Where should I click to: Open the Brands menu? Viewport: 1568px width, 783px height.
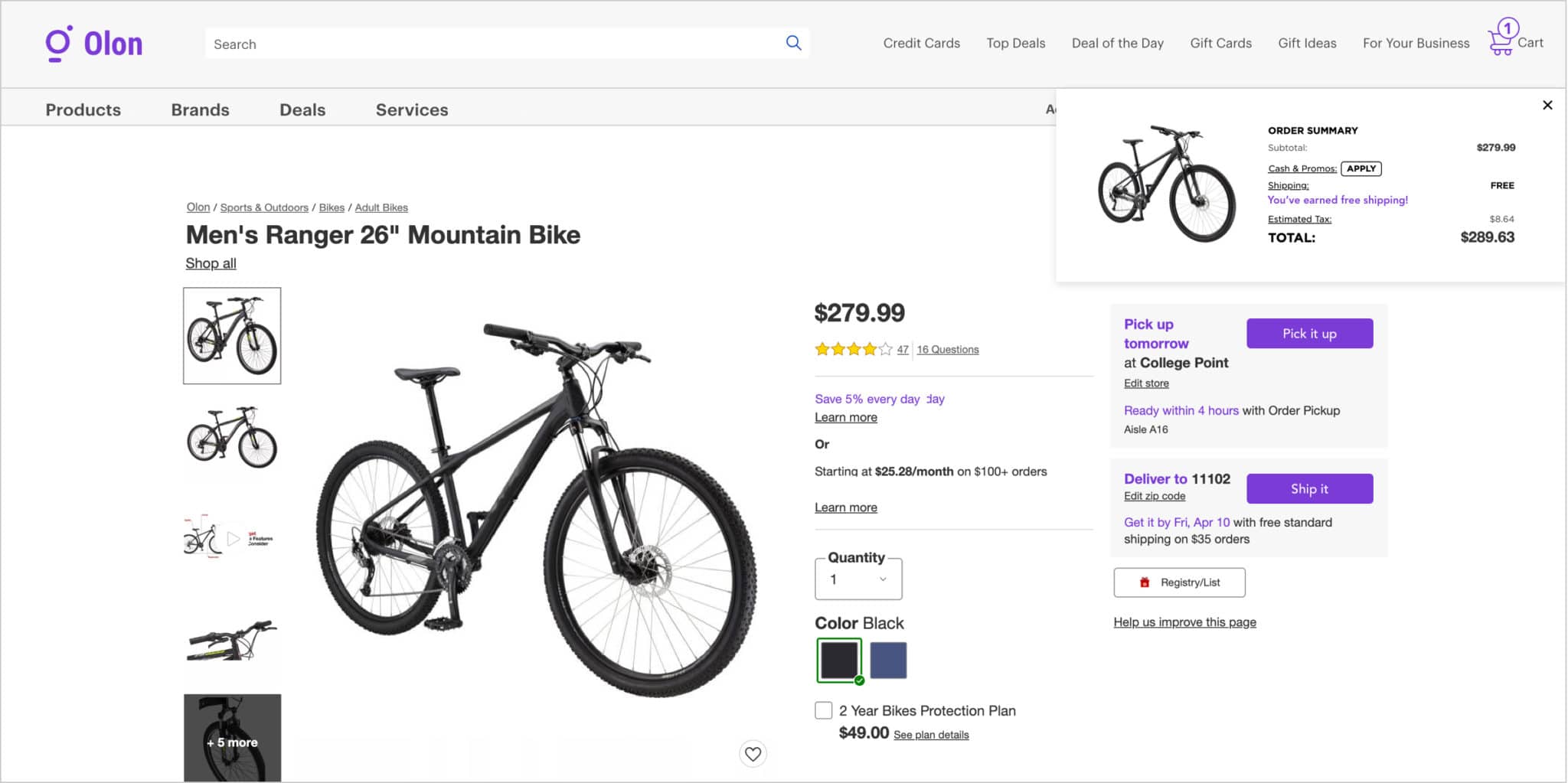(200, 109)
